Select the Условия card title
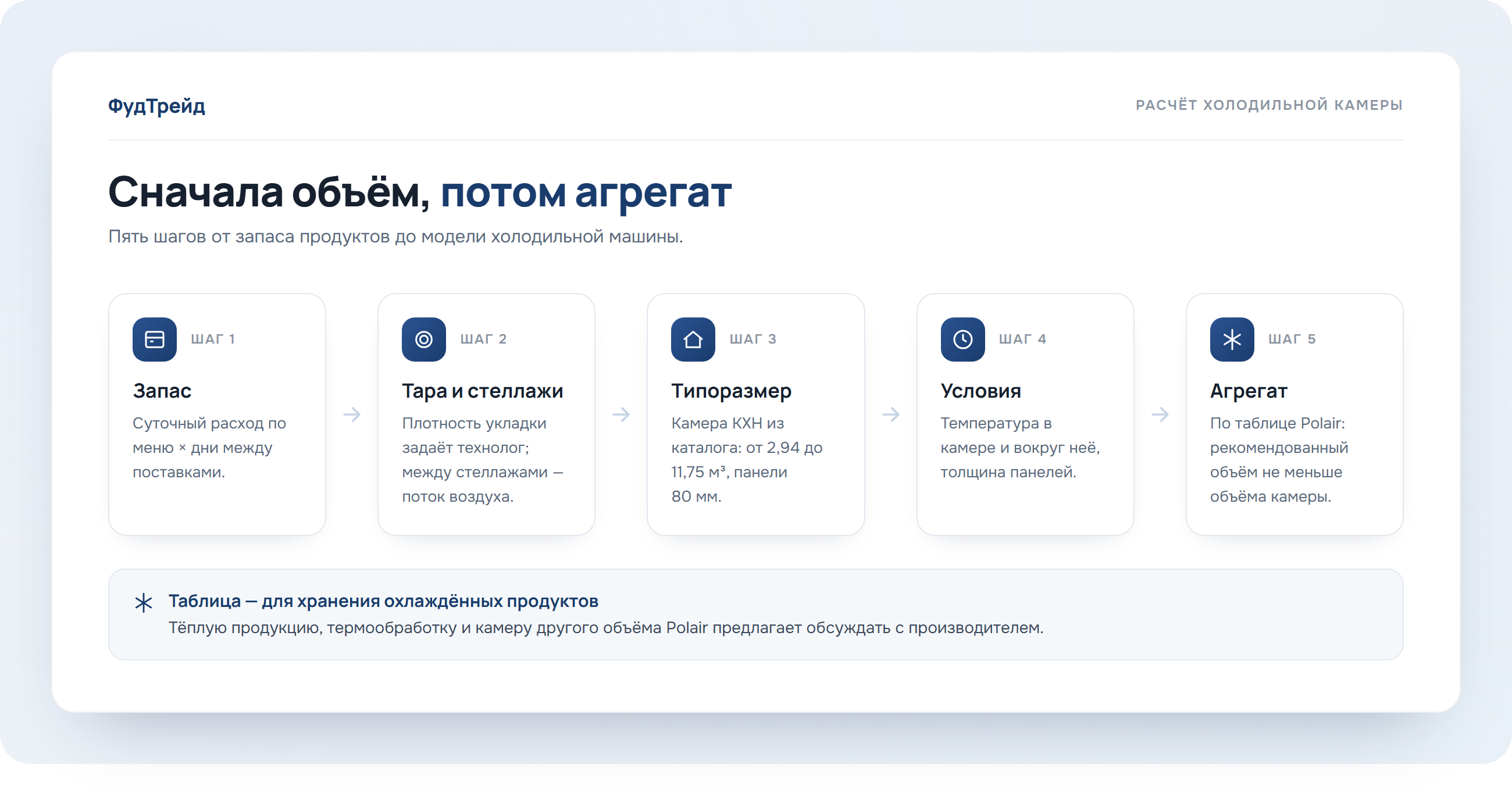This screenshot has width=1512, height=793. click(x=981, y=391)
